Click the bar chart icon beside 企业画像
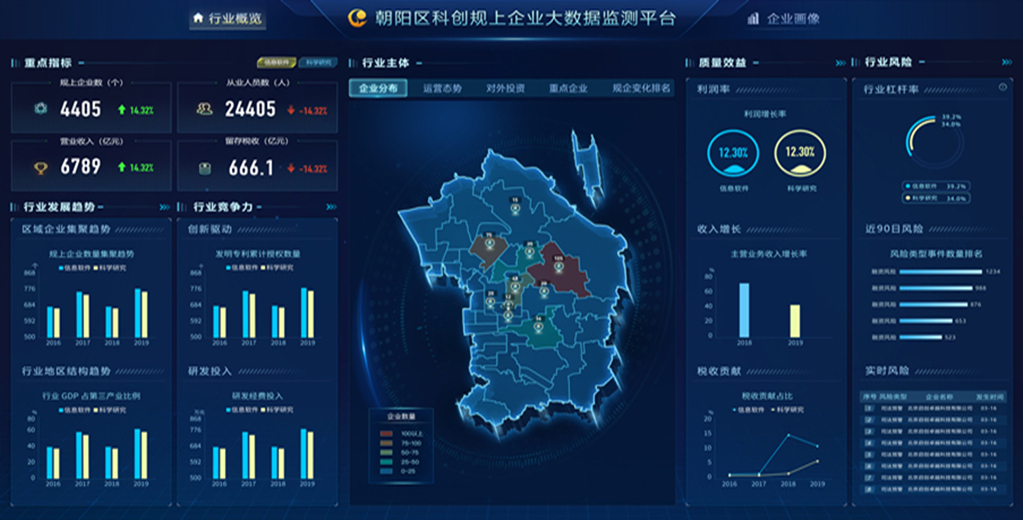Viewport: 1023px width, 520px height. [x=752, y=18]
